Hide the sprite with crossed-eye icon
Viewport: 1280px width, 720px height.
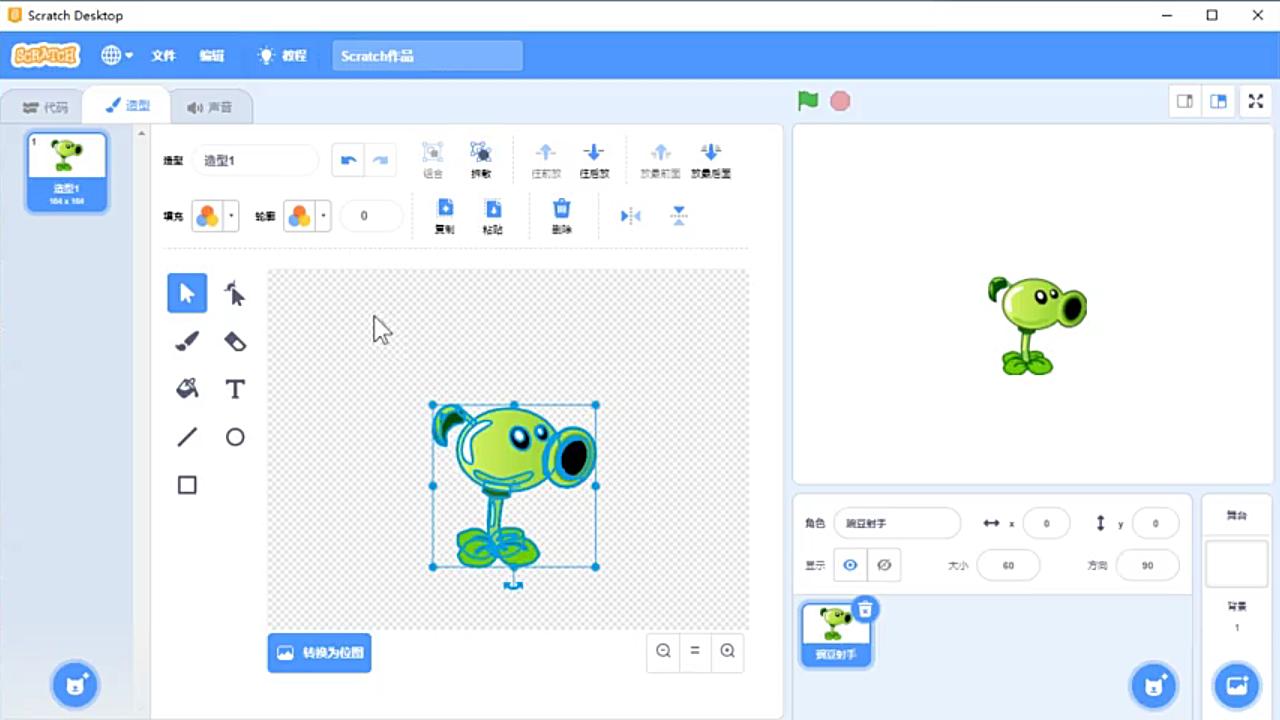pos(884,565)
